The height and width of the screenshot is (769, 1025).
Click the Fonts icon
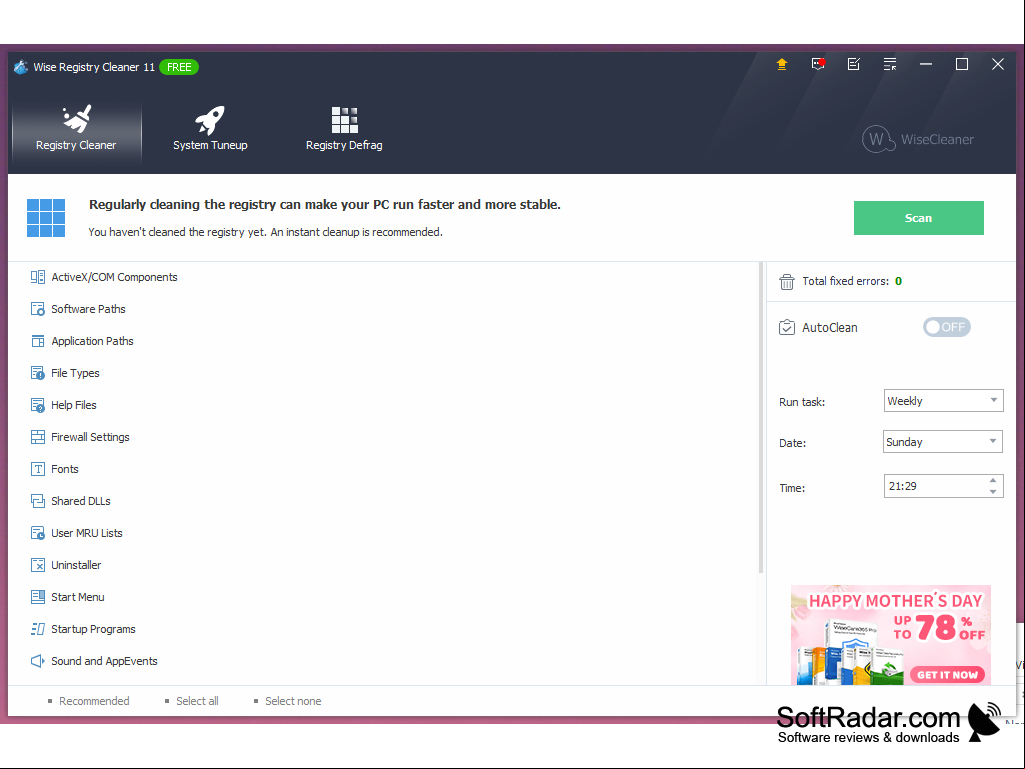coord(38,470)
